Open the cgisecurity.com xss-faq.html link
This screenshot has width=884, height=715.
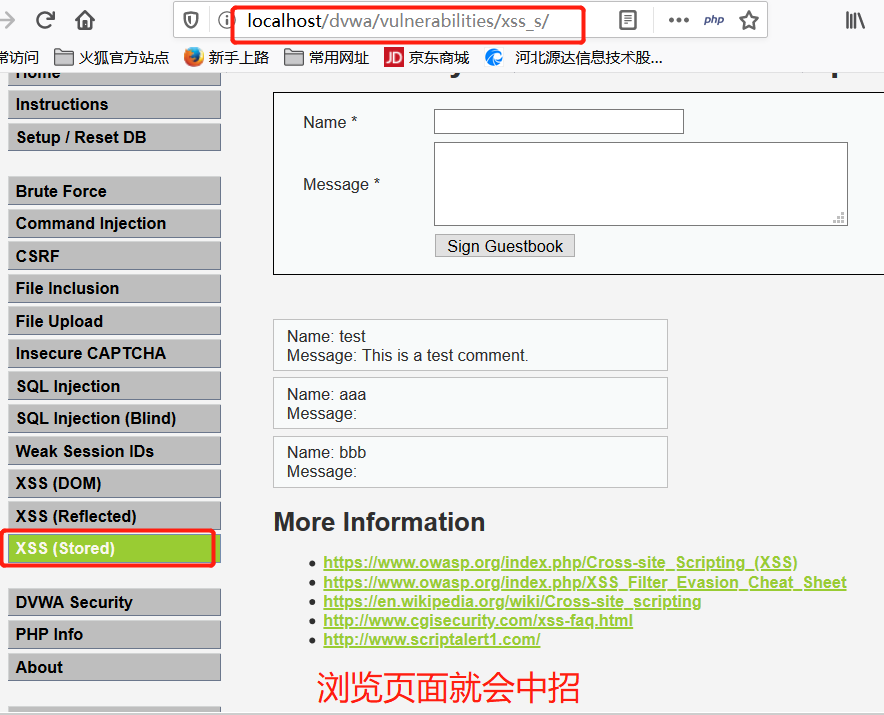tap(478, 621)
